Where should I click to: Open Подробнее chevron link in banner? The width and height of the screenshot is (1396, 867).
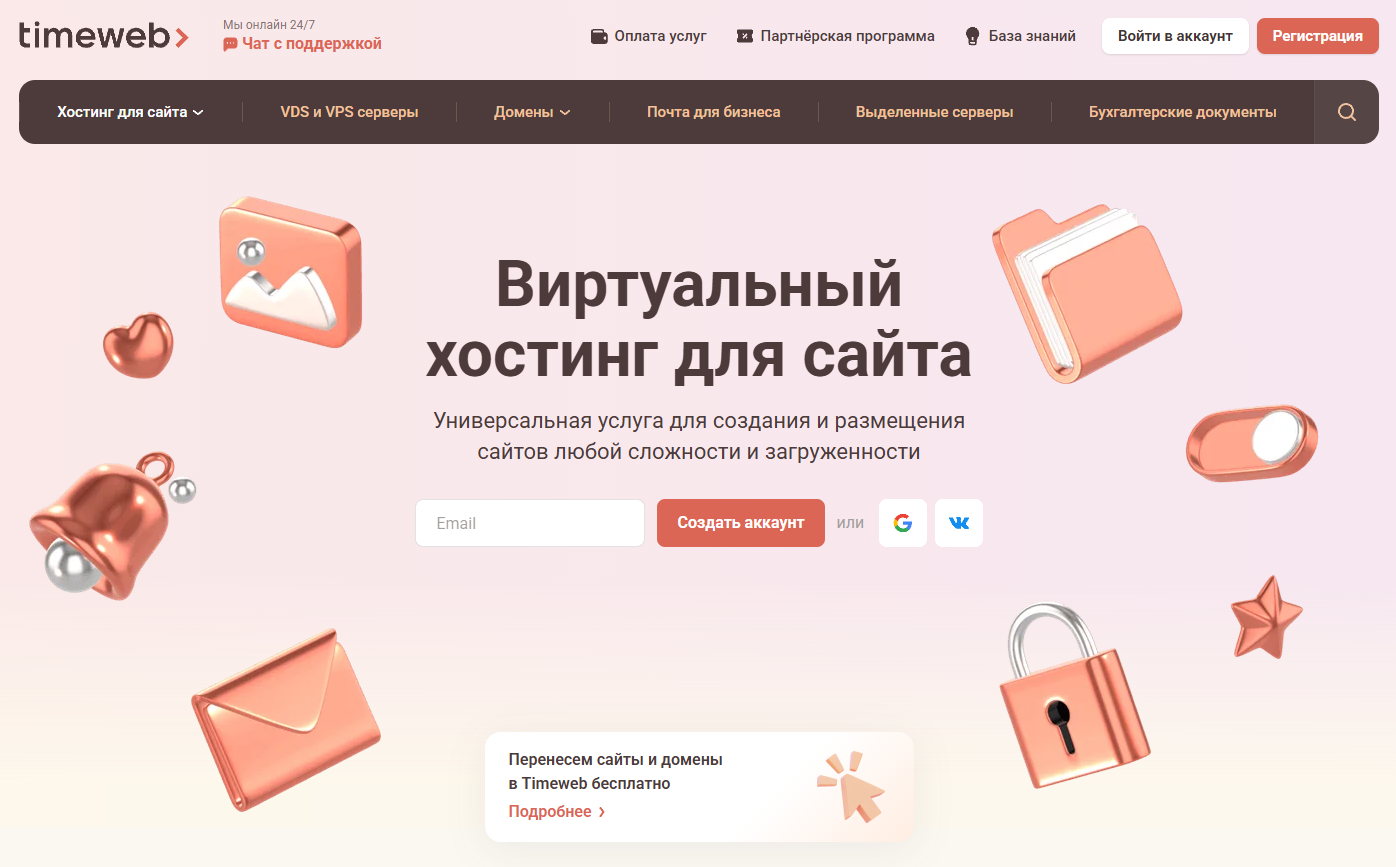click(x=557, y=811)
